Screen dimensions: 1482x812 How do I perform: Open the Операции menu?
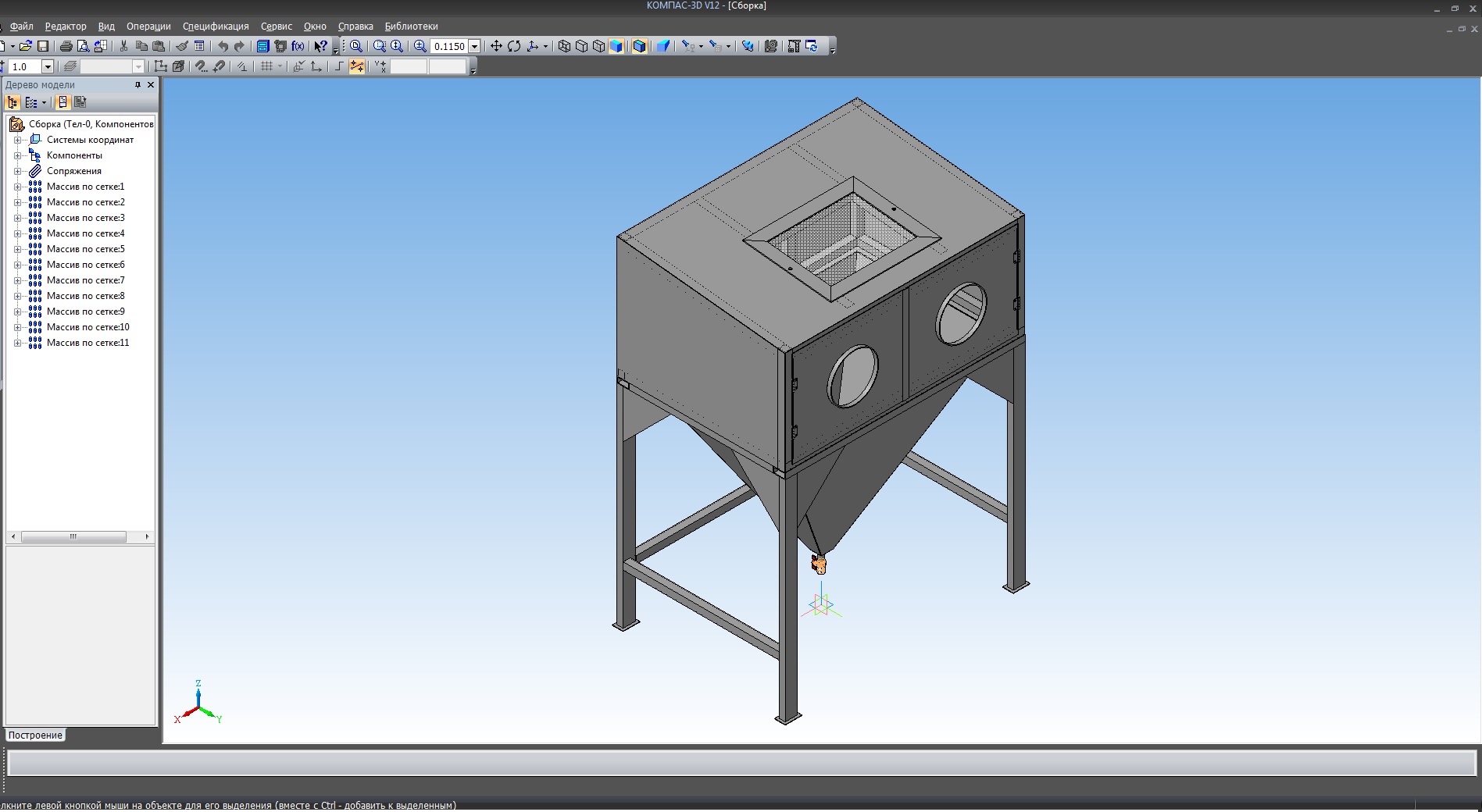pos(148,26)
